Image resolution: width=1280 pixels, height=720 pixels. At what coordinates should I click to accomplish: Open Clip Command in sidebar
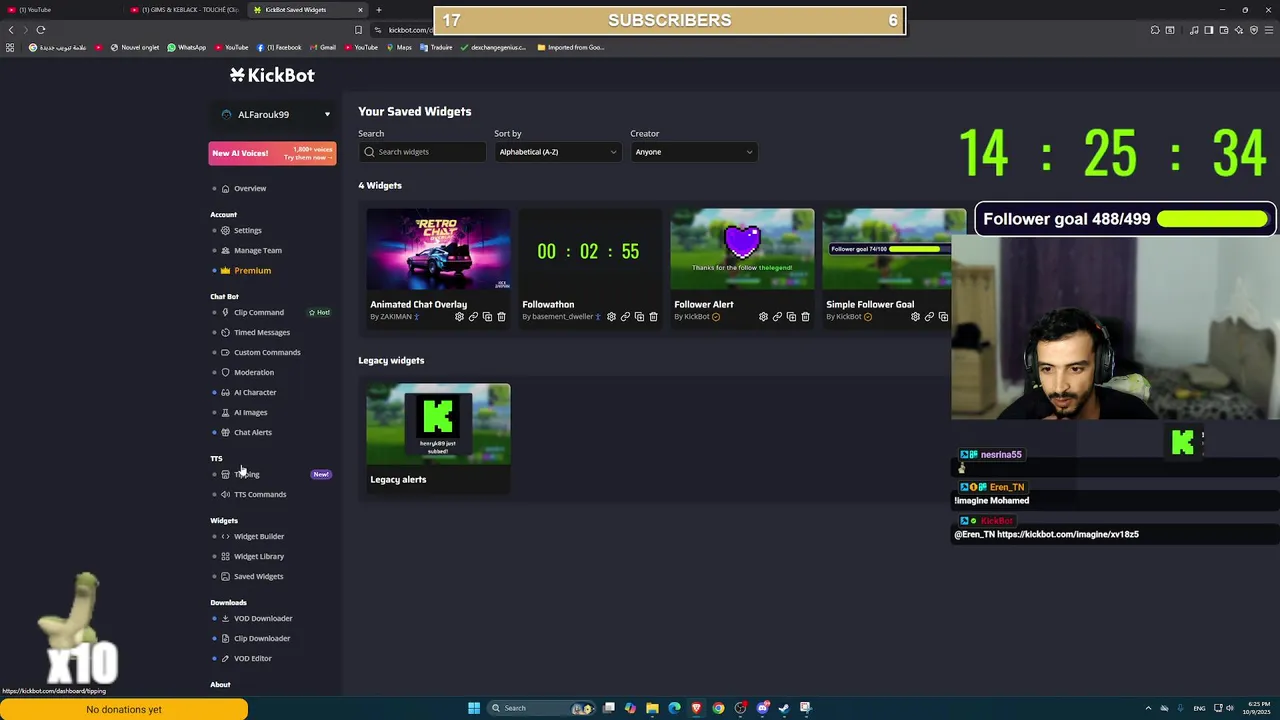(x=258, y=312)
